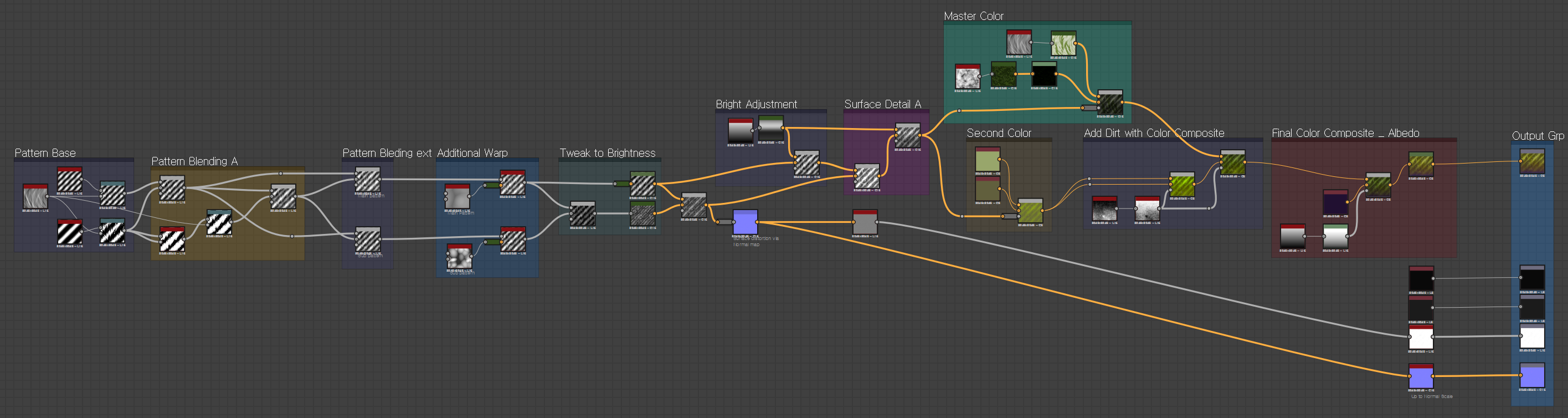The height and width of the screenshot is (418, 1568).
Task: Click the 'Tweak to Brightness' frame title
Action: click(x=607, y=153)
